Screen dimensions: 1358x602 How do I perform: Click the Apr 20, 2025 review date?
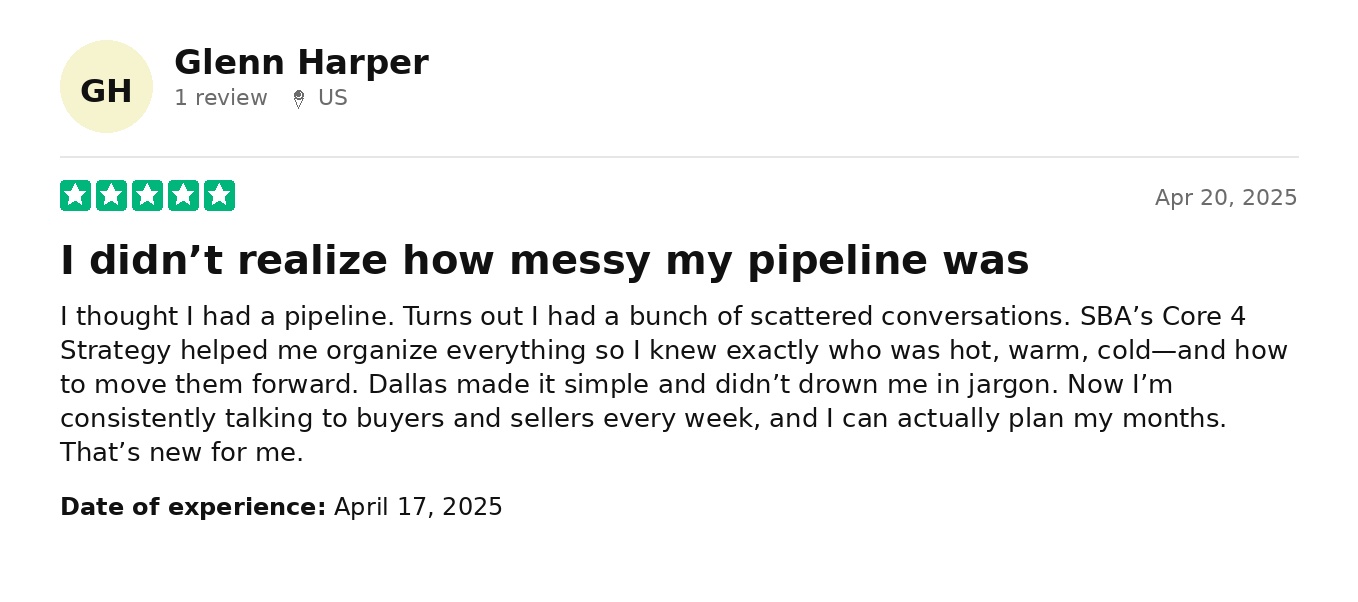pyautogui.click(x=1225, y=198)
